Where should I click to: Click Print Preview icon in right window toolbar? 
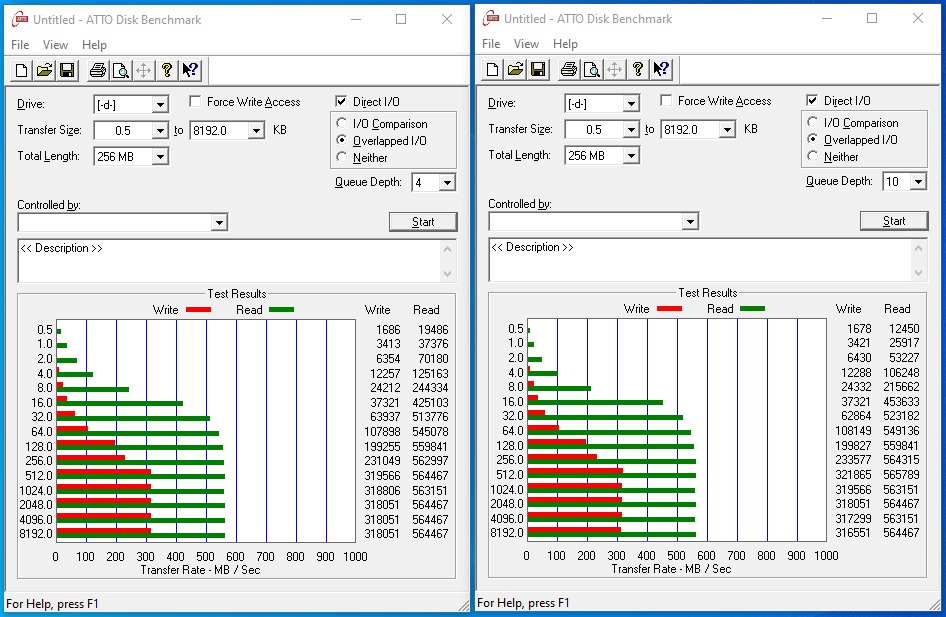592,69
